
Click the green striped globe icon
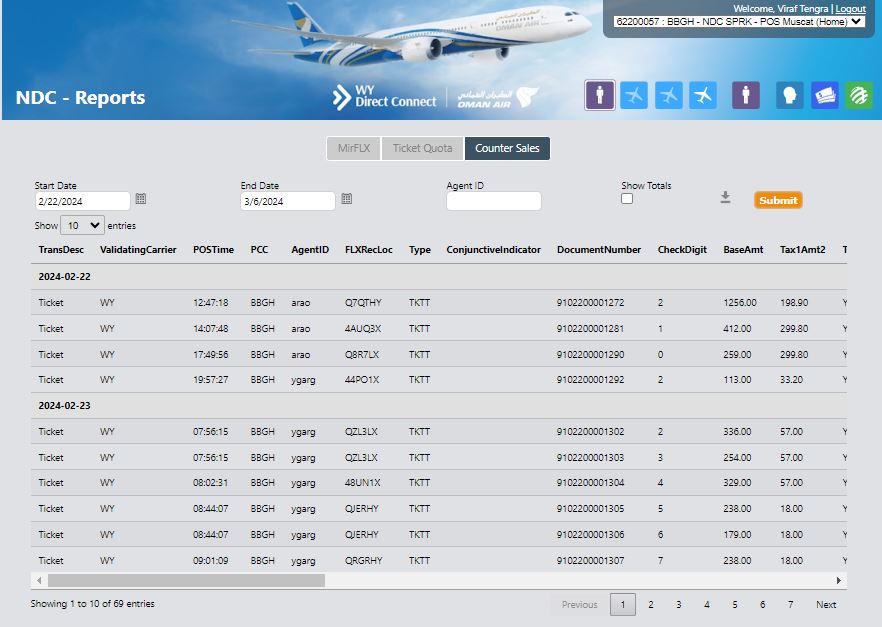coord(858,95)
